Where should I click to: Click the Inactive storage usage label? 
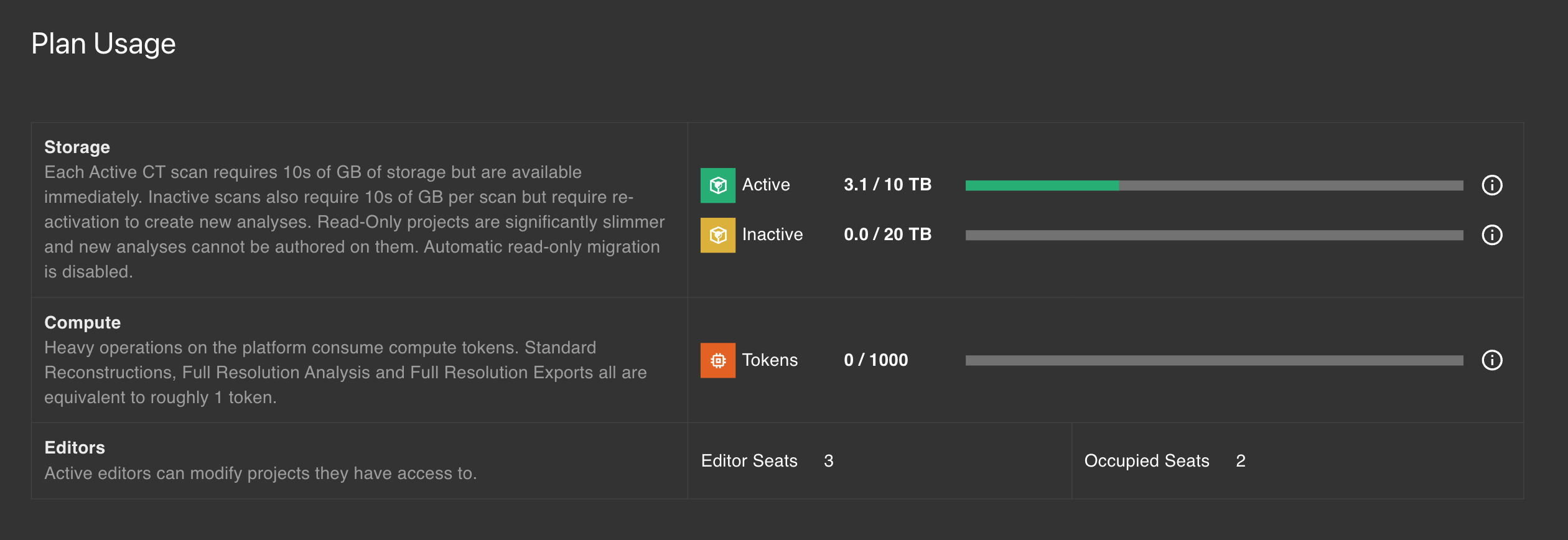(x=772, y=235)
